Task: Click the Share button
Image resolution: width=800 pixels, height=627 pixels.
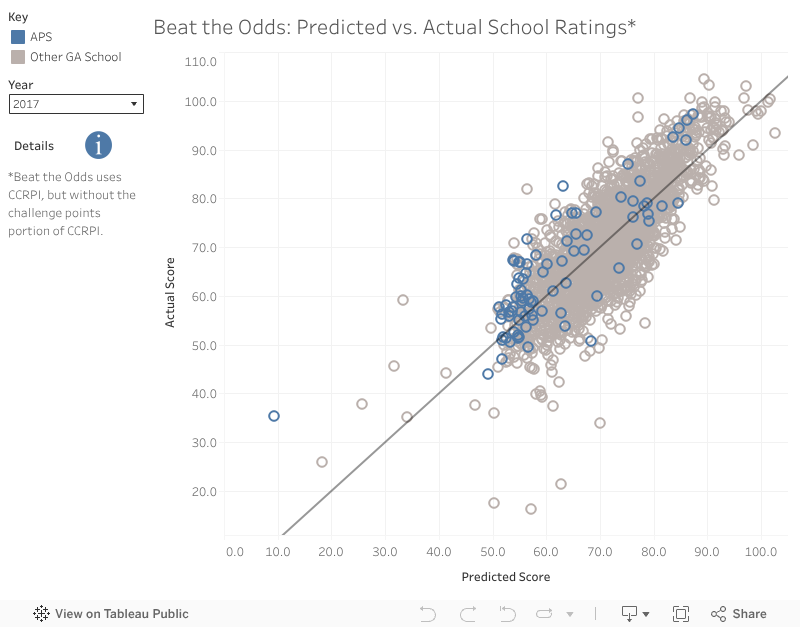Action: tap(739, 614)
